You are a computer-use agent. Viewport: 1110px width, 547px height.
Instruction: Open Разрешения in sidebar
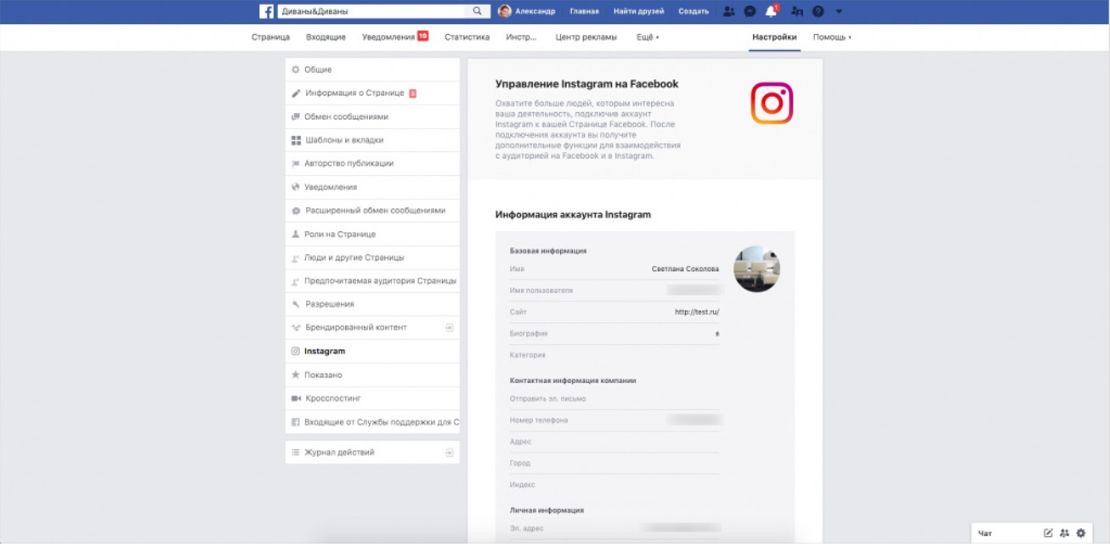pyautogui.click(x=372, y=304)
